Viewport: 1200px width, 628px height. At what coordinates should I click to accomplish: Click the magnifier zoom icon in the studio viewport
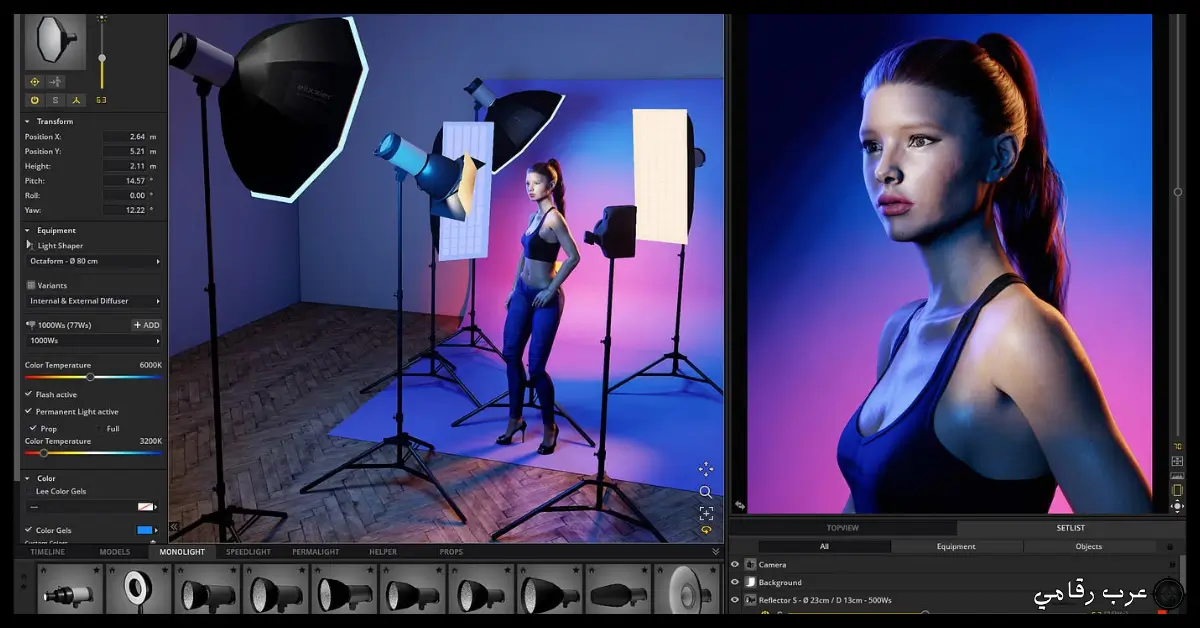coord(706,491)
